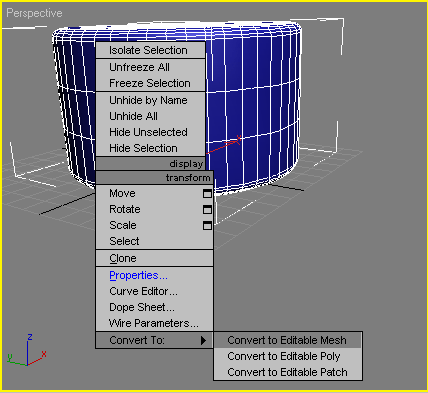Convert object to Editable Poly
The height and width of the screenshot is (393, 428).
288,356
